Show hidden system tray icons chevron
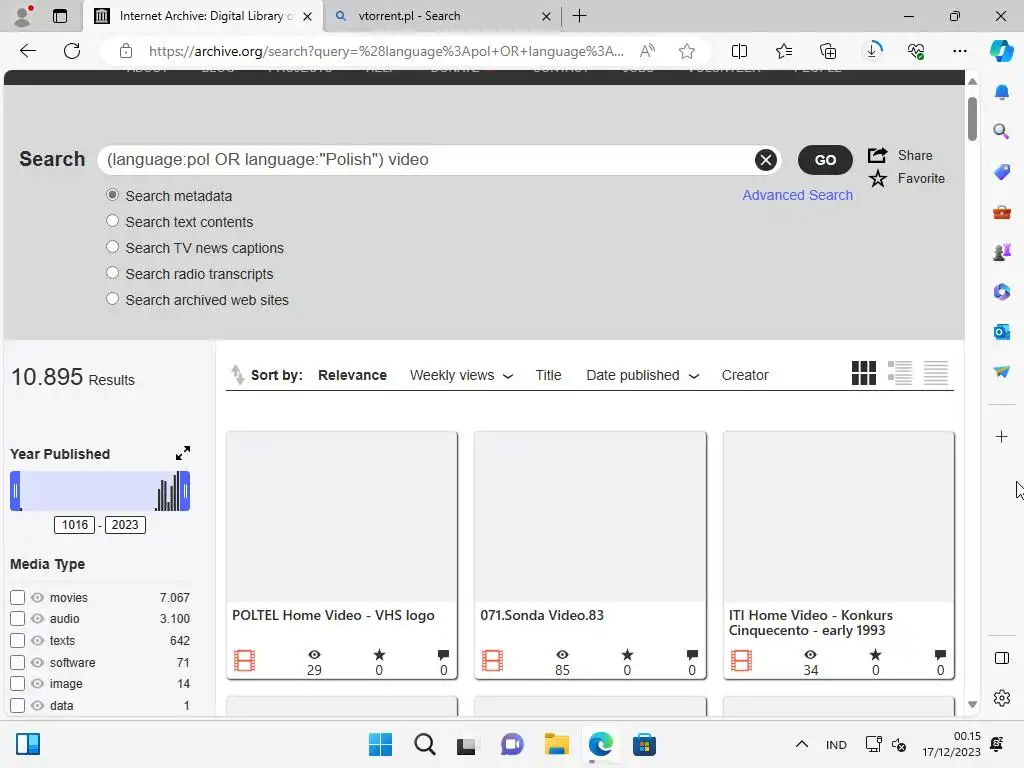The height and width of the screenshot is (768, 1024). click(x=801, y=744)
